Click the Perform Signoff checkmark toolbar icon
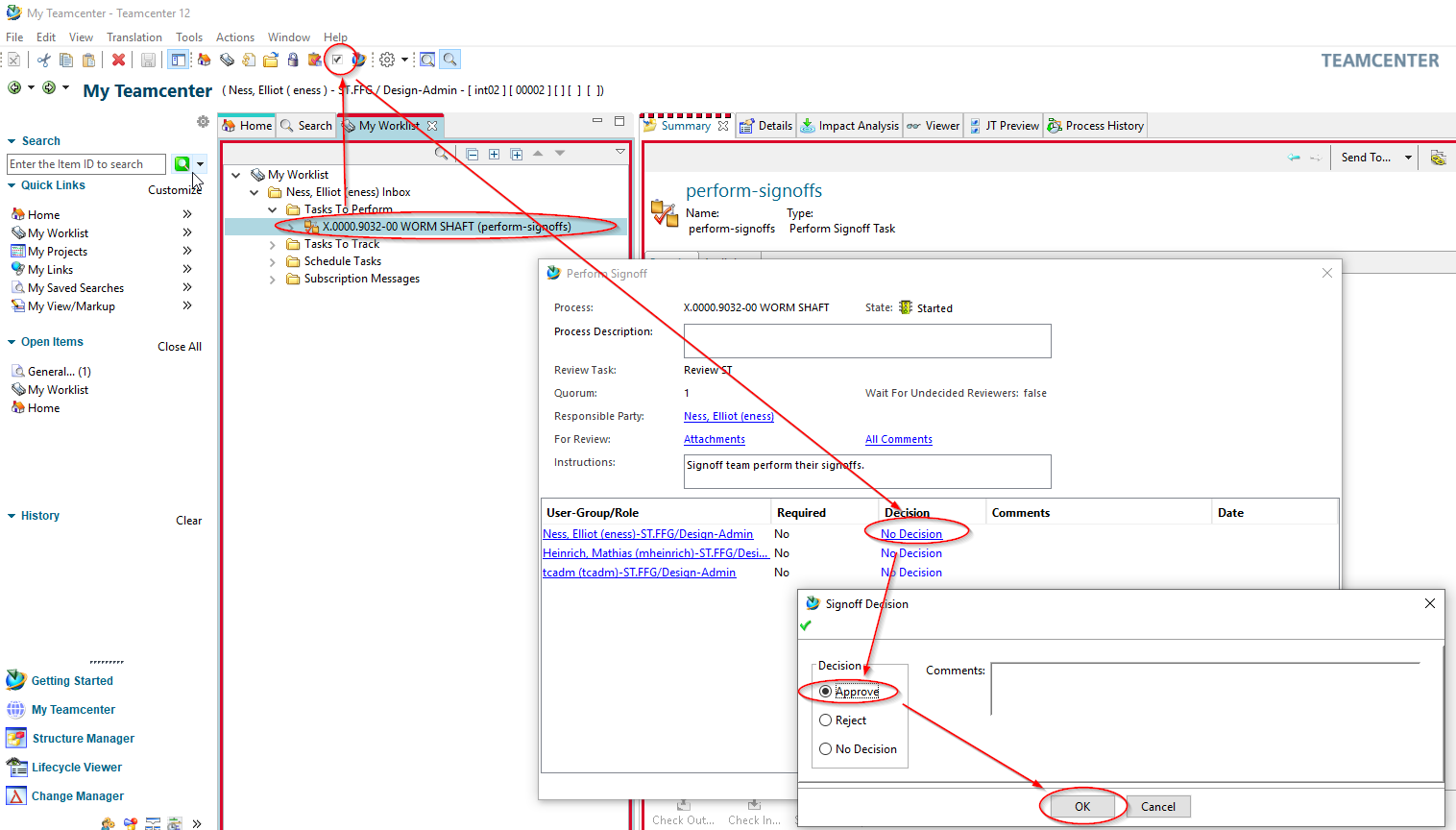The width and height of the screenshot is (1456, 830). tap(337, 60)
